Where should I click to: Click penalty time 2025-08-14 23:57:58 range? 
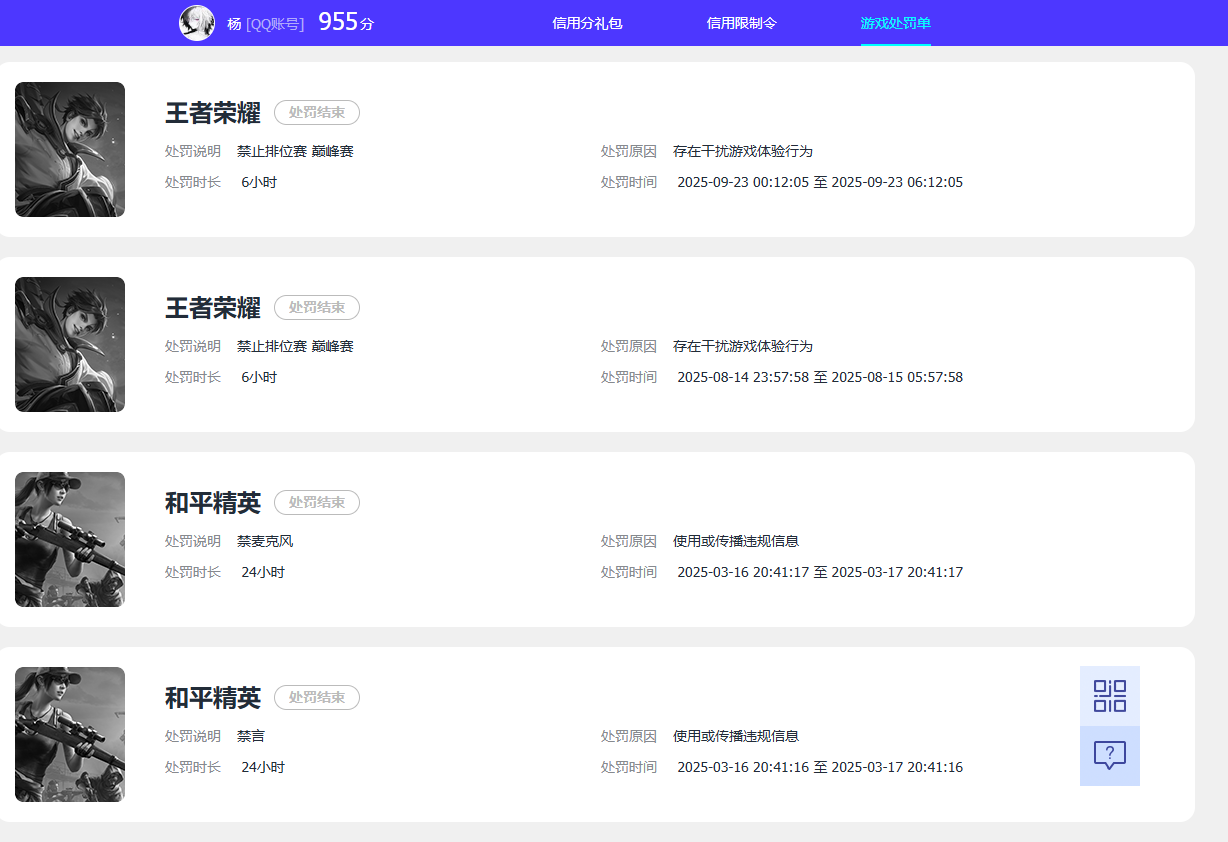[x=820, y=377]
